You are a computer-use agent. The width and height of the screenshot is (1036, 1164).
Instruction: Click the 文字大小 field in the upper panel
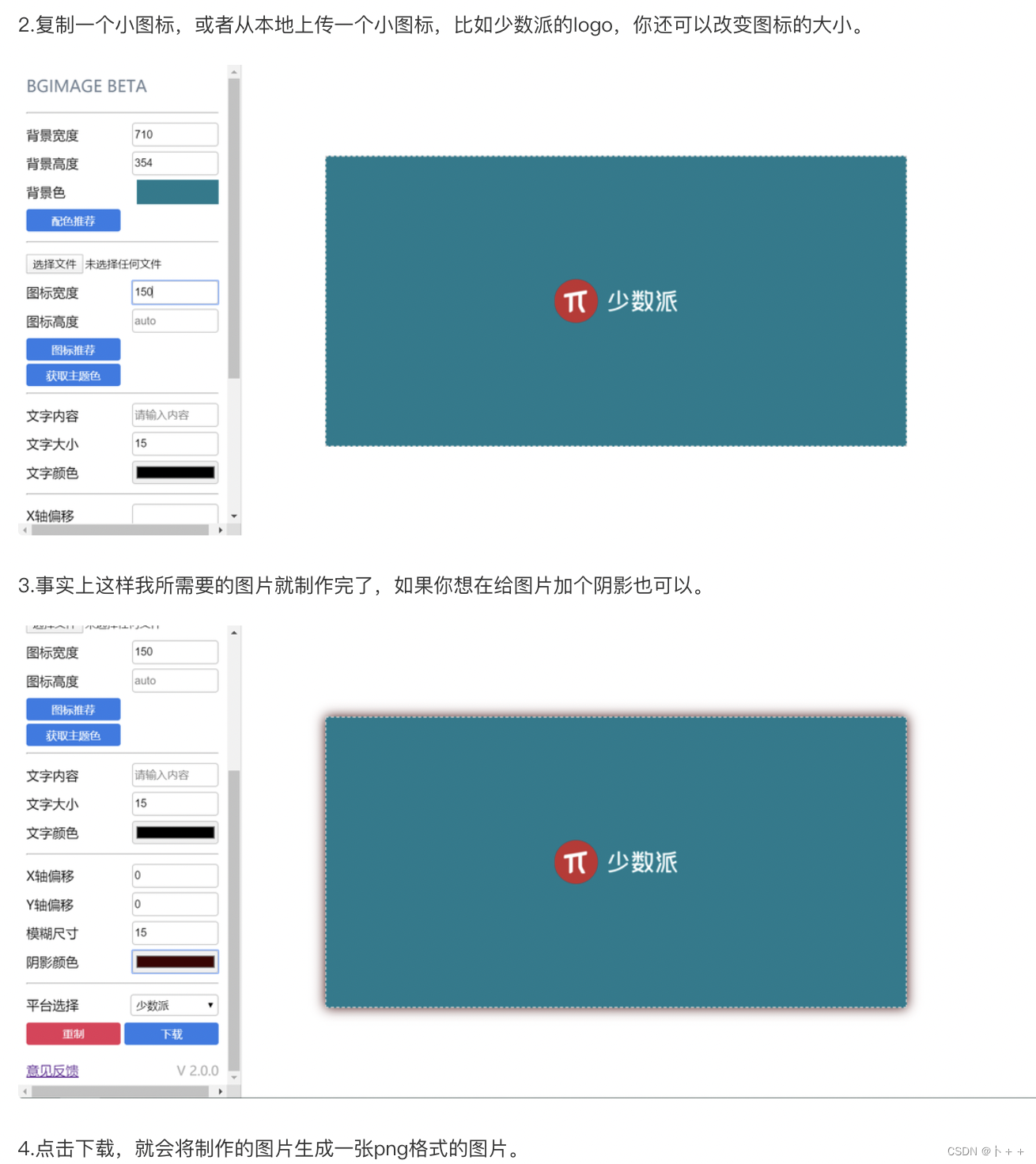[x=175, y=444]
